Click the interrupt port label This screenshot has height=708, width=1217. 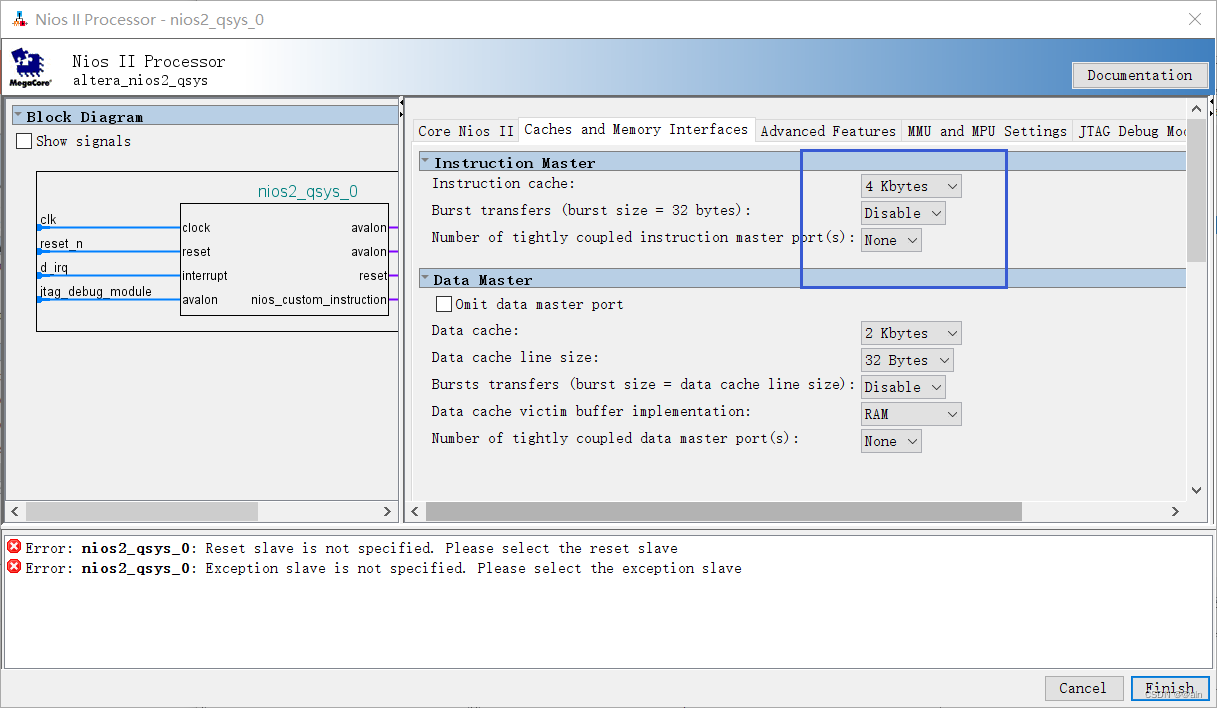click(204, 275)
